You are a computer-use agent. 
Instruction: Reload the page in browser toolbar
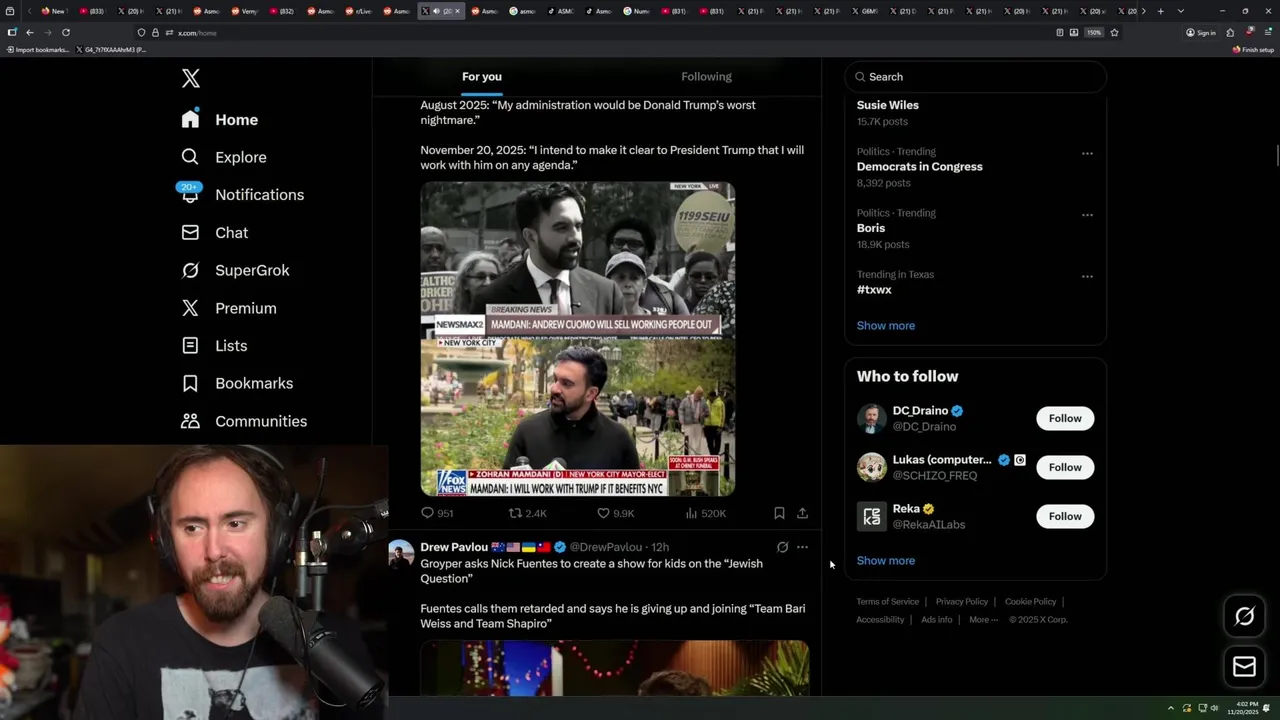point(66,32)
